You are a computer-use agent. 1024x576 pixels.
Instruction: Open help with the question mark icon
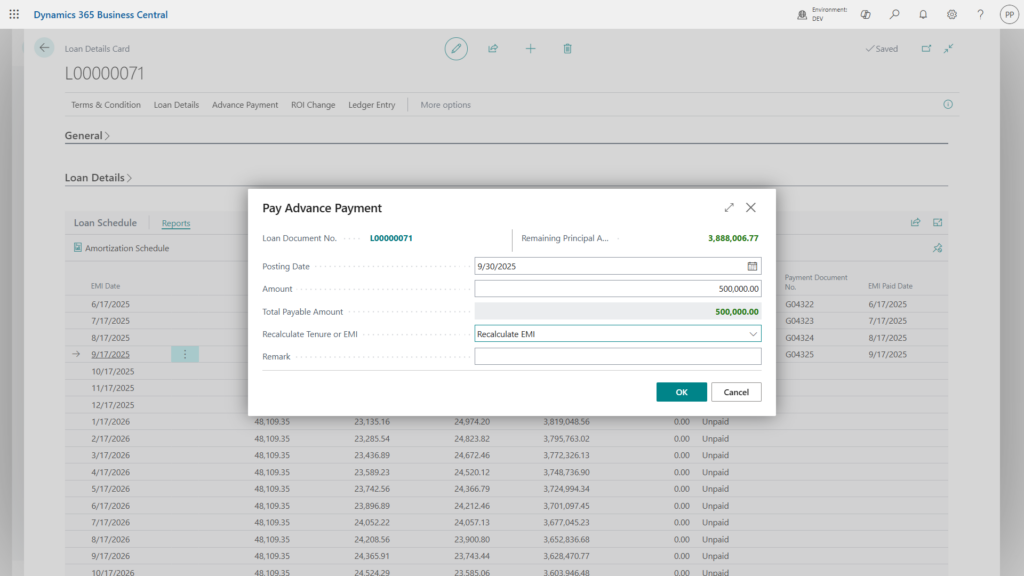(979, 14)
